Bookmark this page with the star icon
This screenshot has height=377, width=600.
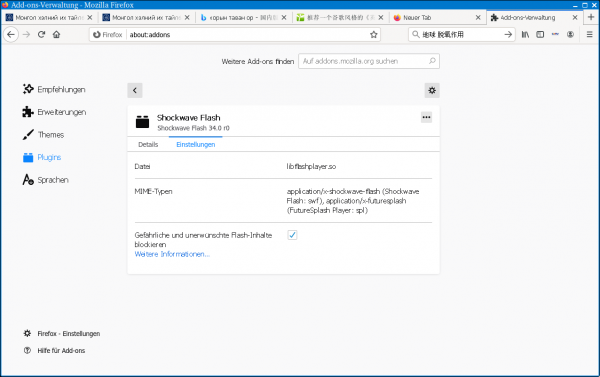373,34
